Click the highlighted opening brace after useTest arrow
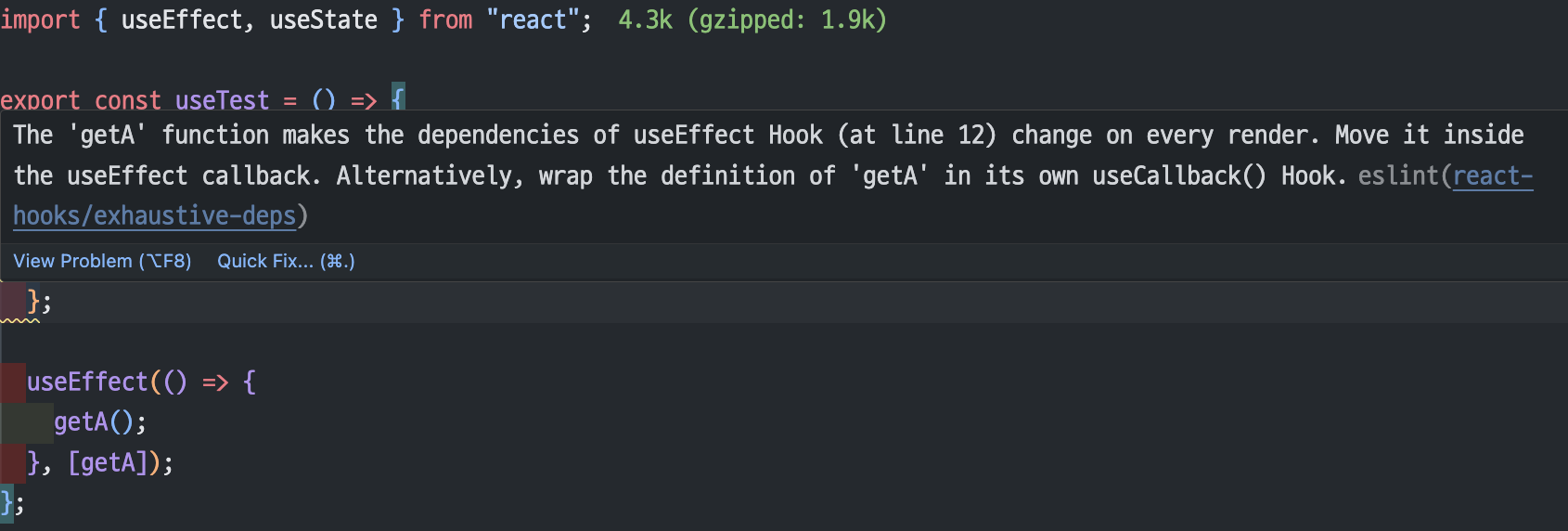Image resolution: width=1568 pixels, height=531 pixels. pos(398,98)
